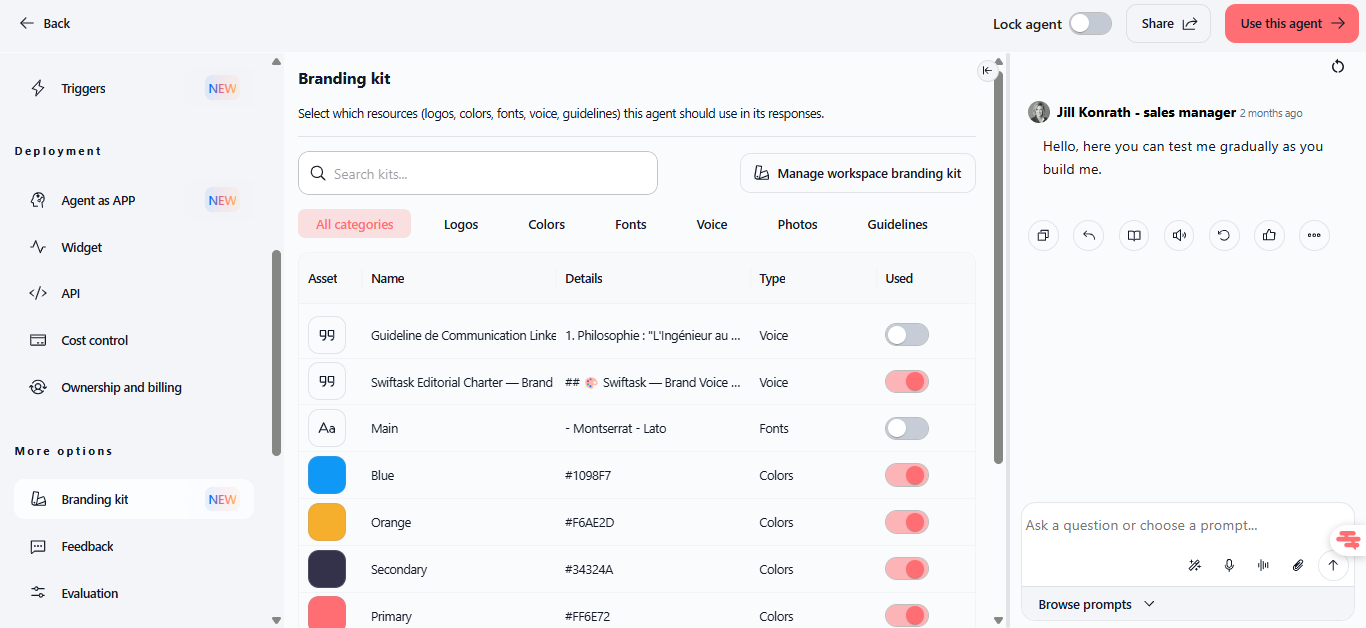Click the Search kits input field

point(478,173)
